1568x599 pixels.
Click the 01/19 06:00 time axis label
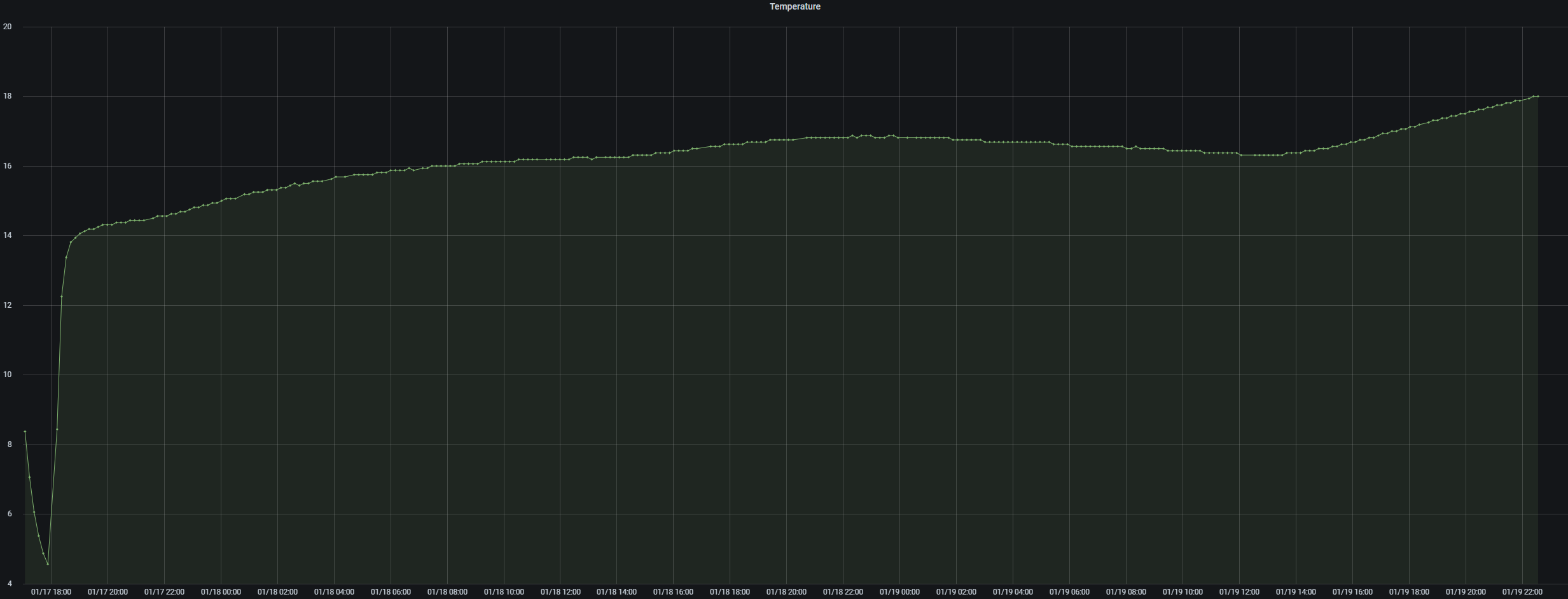1069,592
